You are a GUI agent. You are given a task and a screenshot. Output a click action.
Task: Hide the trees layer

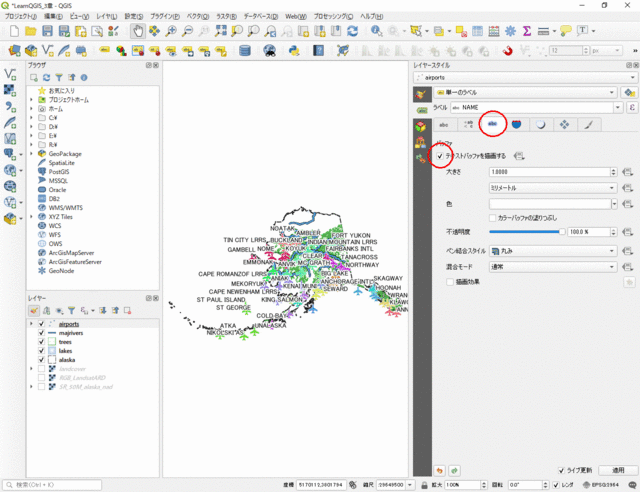click(x=41, y=342)
